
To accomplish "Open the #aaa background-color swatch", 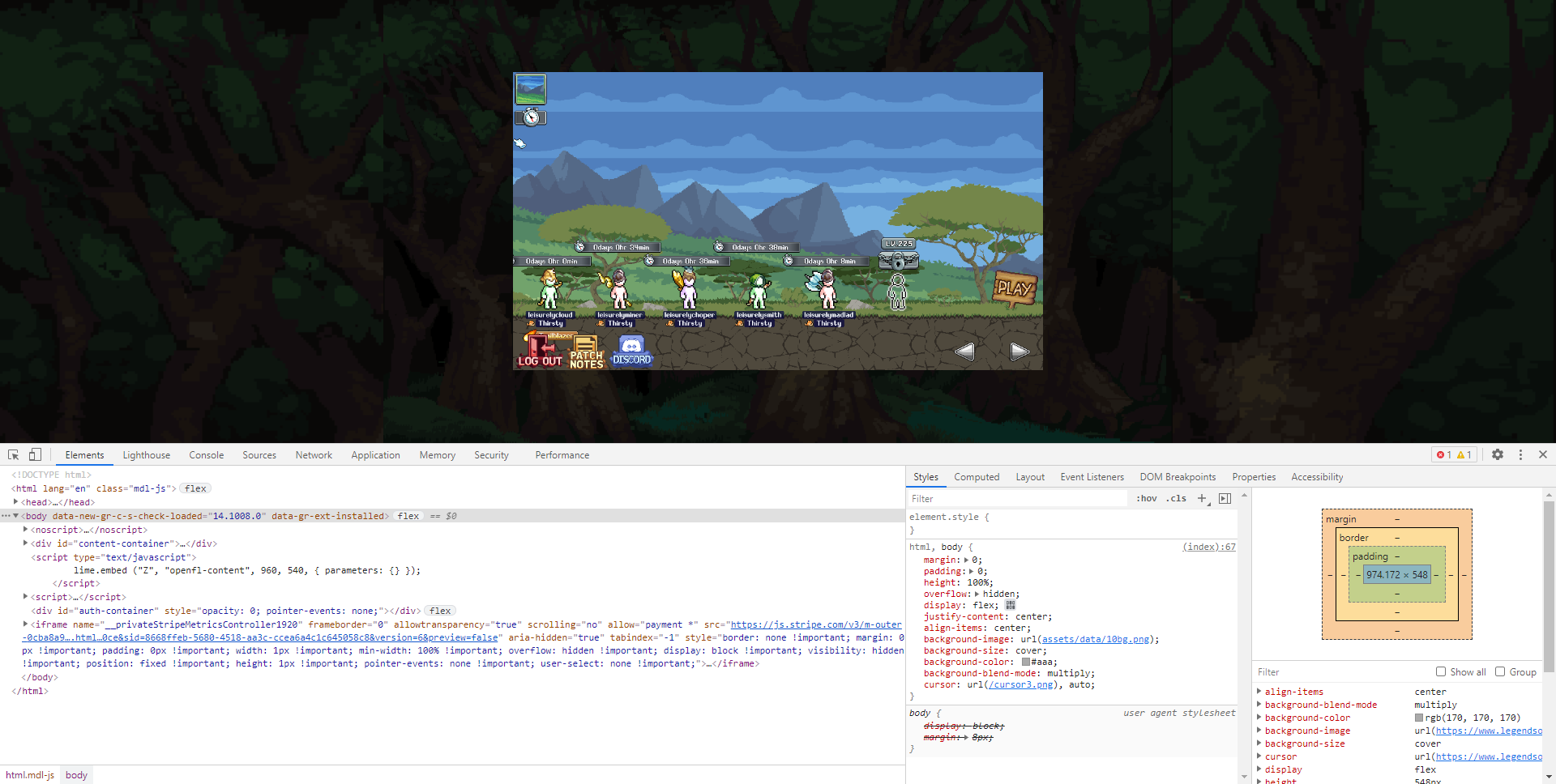I will (1025, 662).
